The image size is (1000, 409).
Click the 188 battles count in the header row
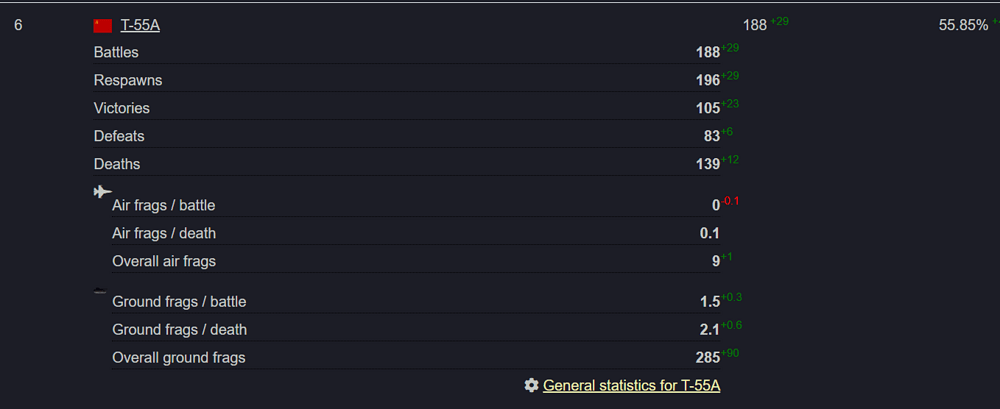pos(755,26)
